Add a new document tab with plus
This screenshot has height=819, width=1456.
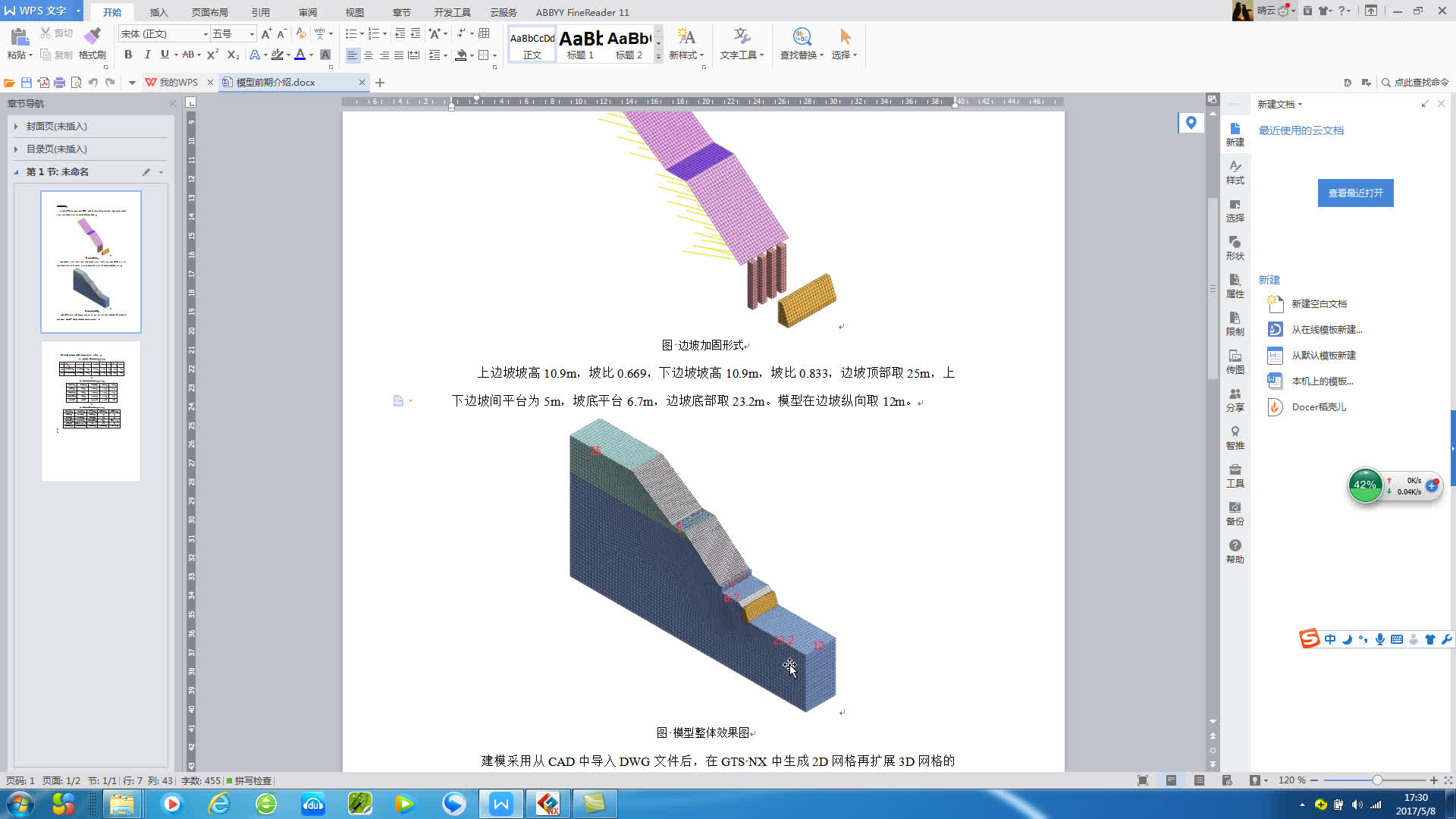click(380, 82)
